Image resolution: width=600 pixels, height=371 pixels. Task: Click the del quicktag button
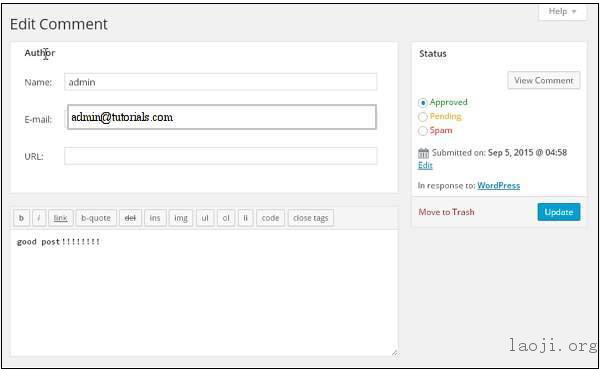pyautogui.click(x=130, y=218)
